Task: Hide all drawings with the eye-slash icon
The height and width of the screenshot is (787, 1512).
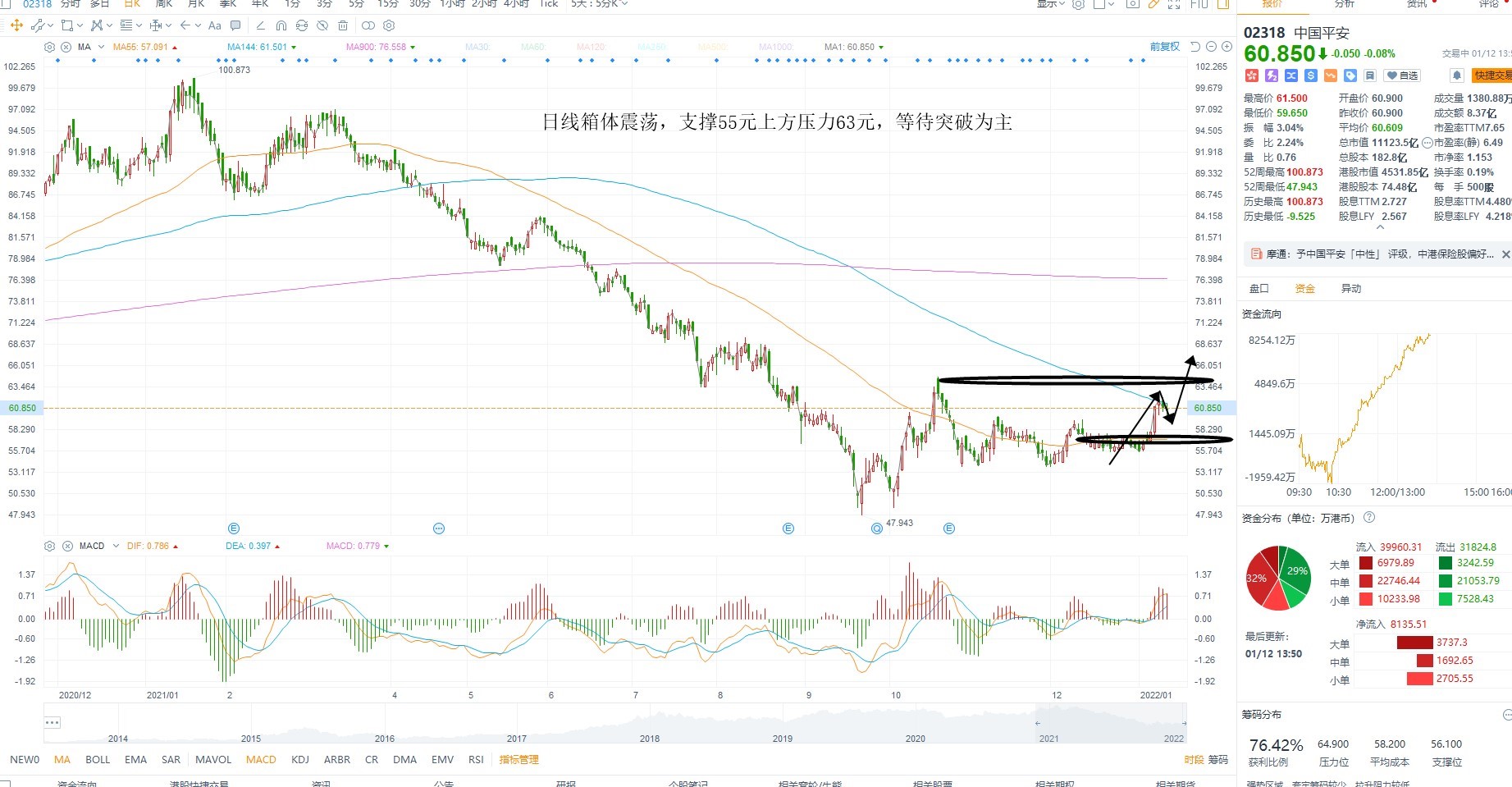Action: pyautogui.click(x=322, y=25)
